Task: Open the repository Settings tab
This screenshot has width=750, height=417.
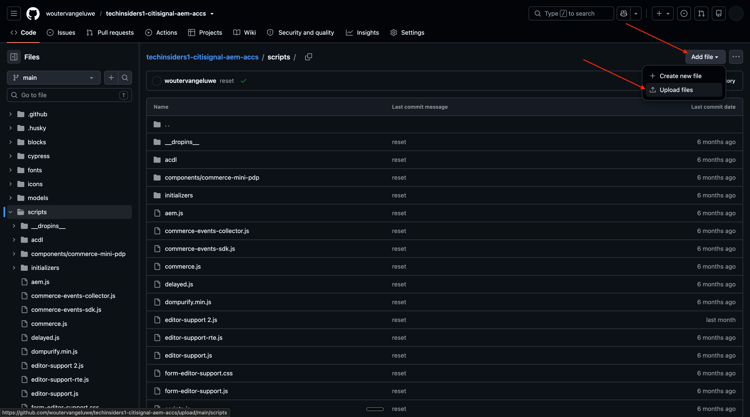Action: 407,33
